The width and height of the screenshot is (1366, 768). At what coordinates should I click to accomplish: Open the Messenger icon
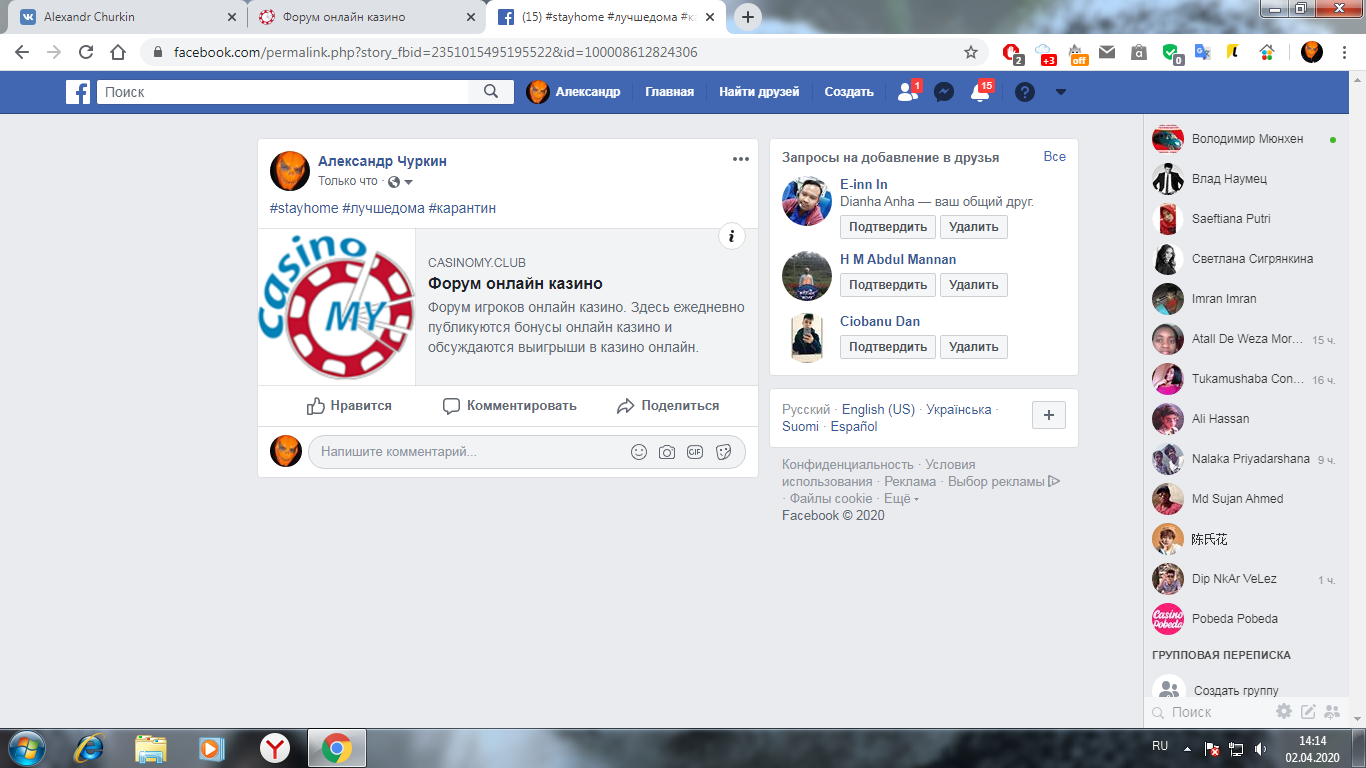click(943, 92)
